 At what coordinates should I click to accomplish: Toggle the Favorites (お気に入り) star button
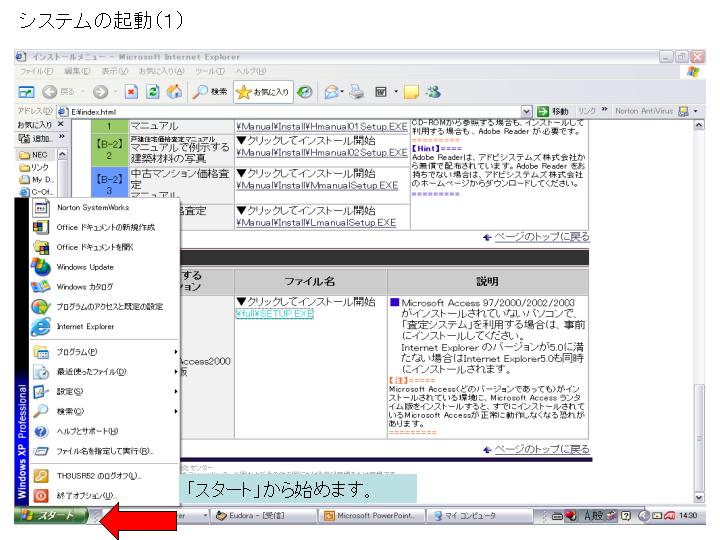(x=263, y=92)
